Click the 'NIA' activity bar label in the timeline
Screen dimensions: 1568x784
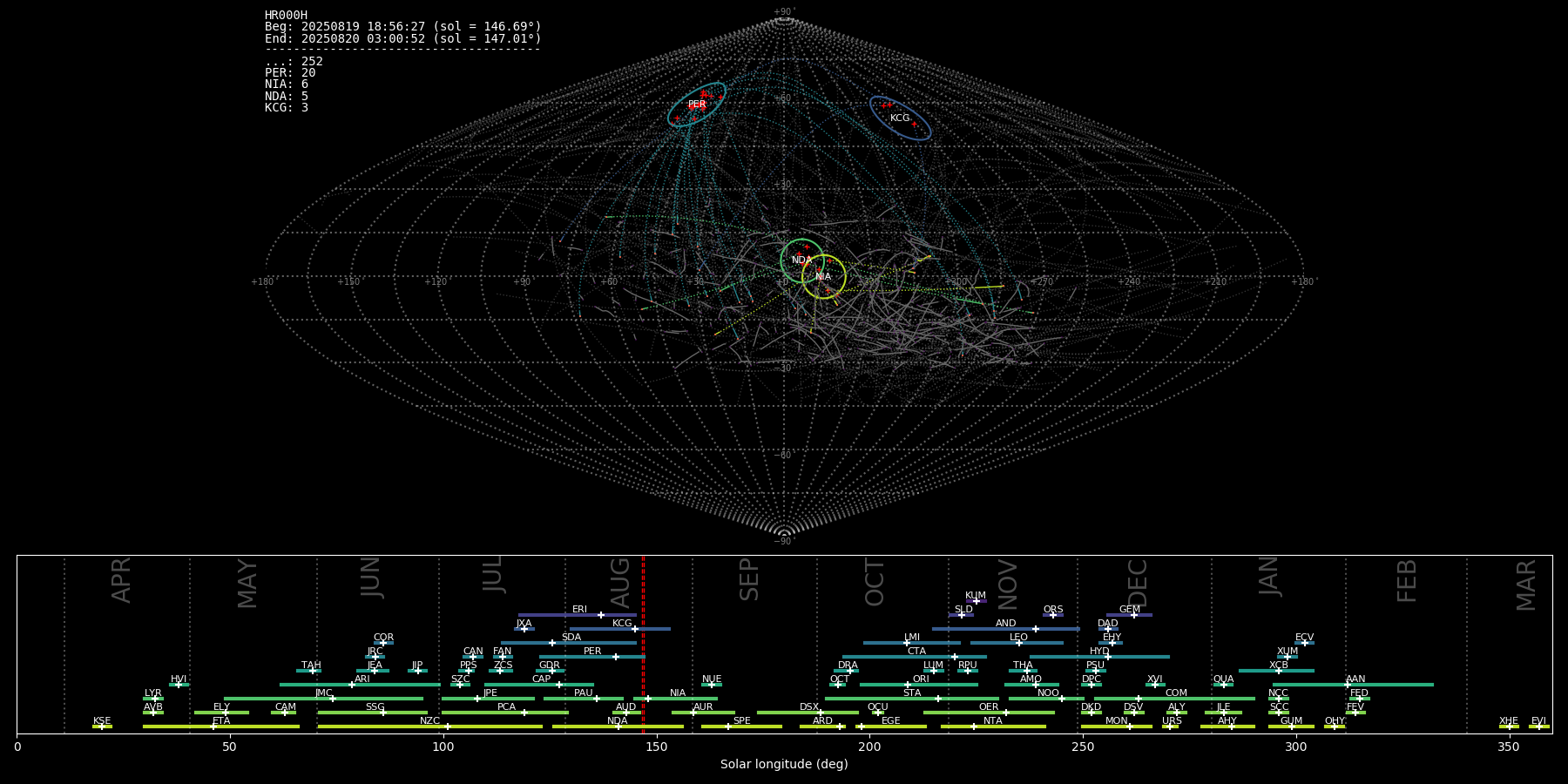678,693
